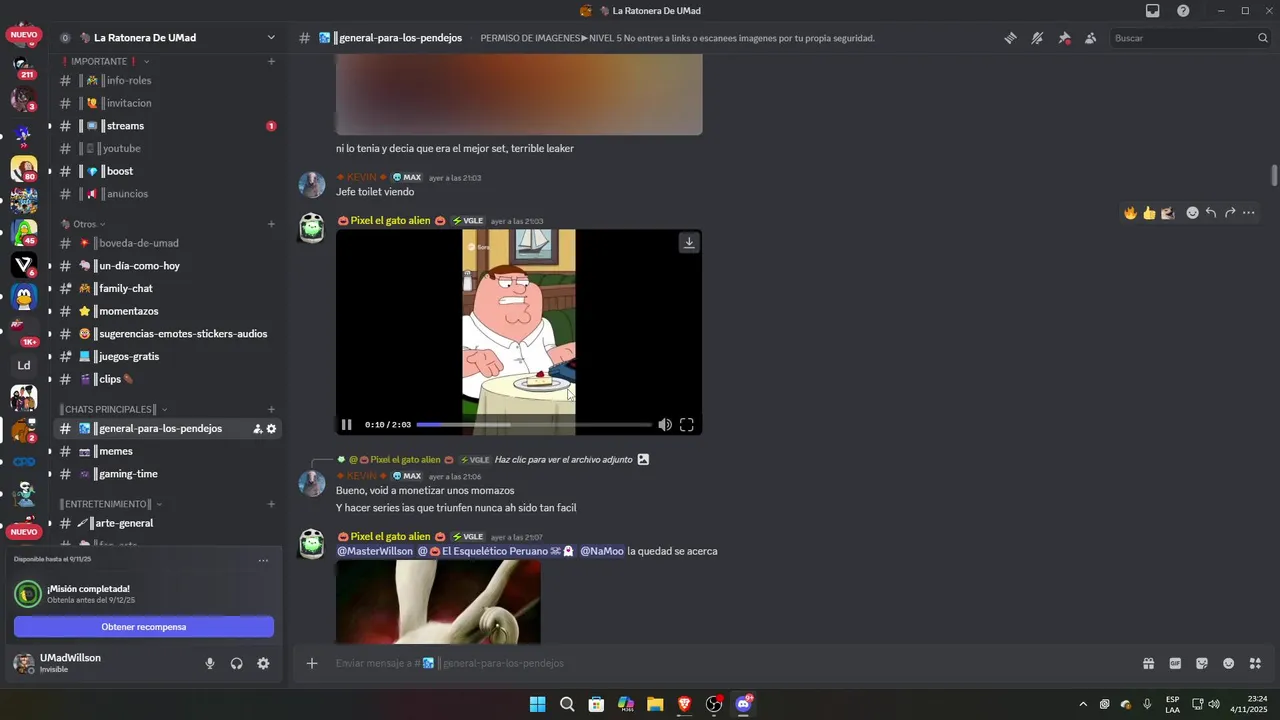Viewport: 1280px width, 720px height.
Task: Reply to the message with the left arrow
Action: (1211, 213)
